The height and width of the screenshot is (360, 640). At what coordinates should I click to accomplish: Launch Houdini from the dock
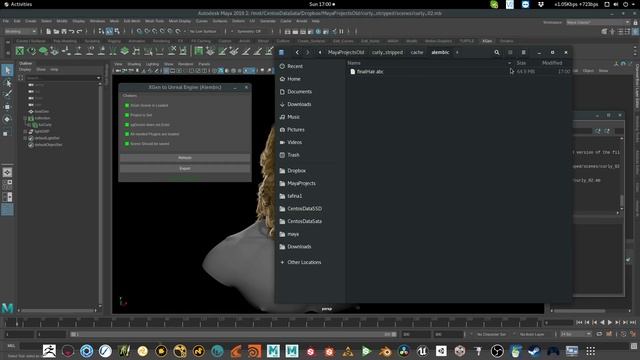[x=254, y=351]
